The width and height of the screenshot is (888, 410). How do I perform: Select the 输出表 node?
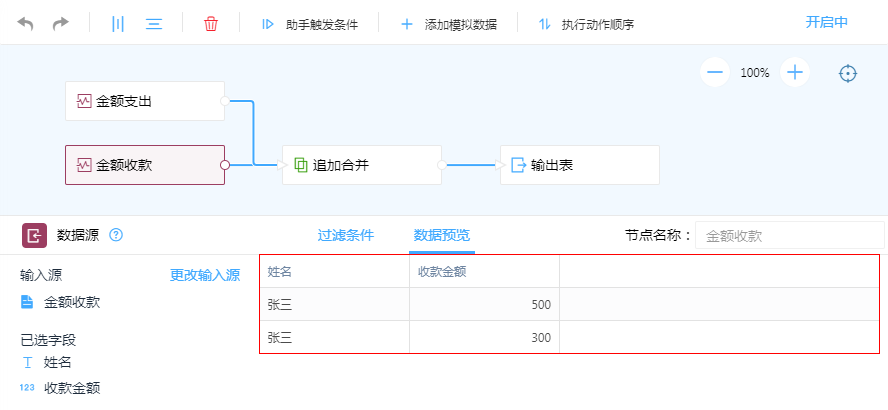tap(579, 165)
